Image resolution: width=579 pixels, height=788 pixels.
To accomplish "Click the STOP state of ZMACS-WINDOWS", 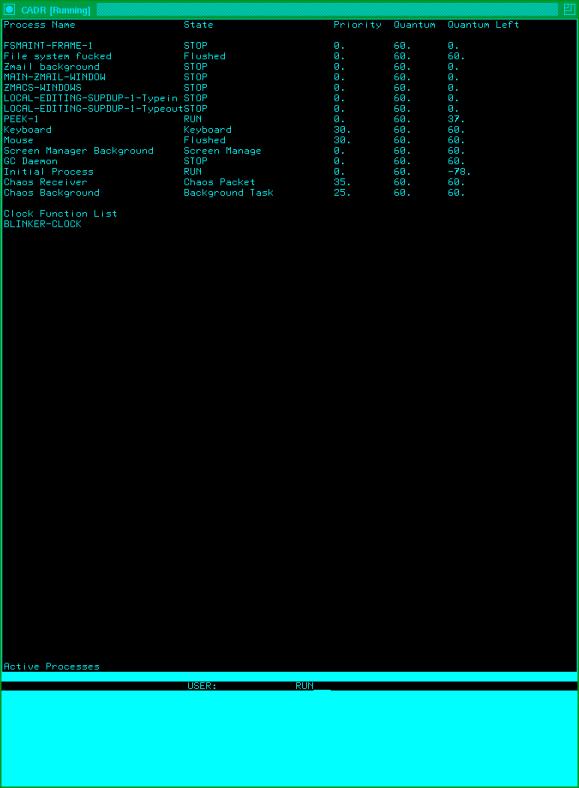I will (x=195, y=87).
